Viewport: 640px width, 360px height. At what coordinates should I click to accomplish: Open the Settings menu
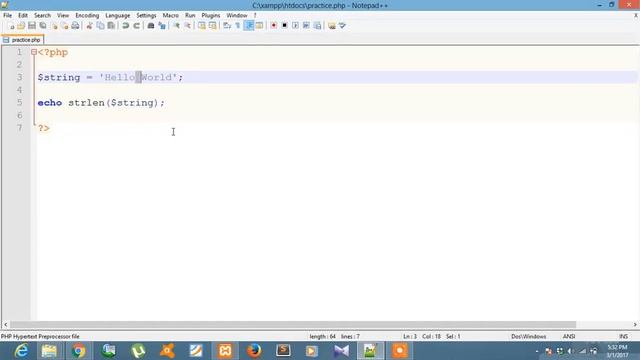click(146, 15)
